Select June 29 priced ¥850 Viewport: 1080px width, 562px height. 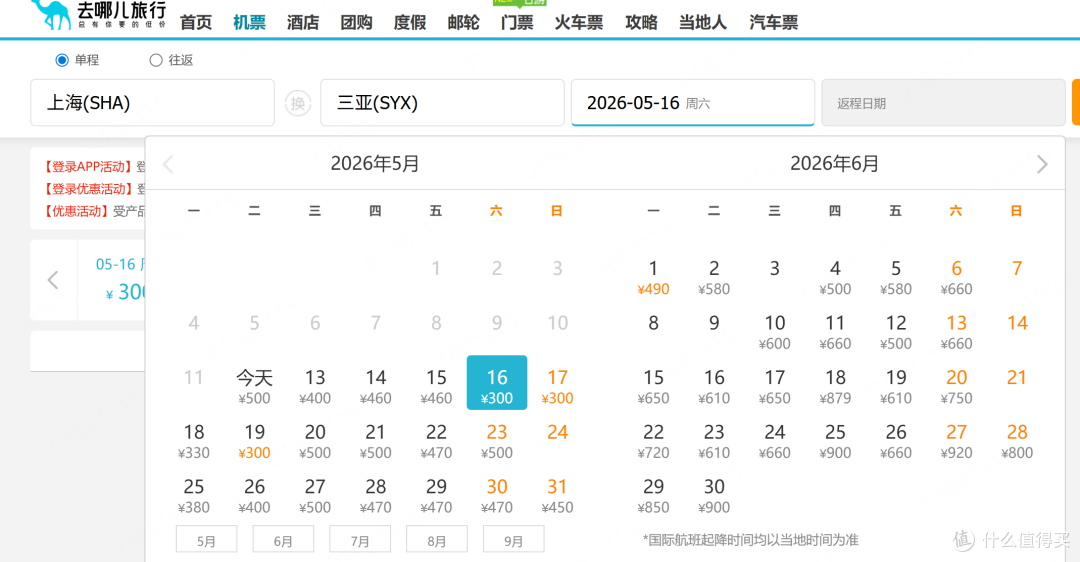(653, 496)
